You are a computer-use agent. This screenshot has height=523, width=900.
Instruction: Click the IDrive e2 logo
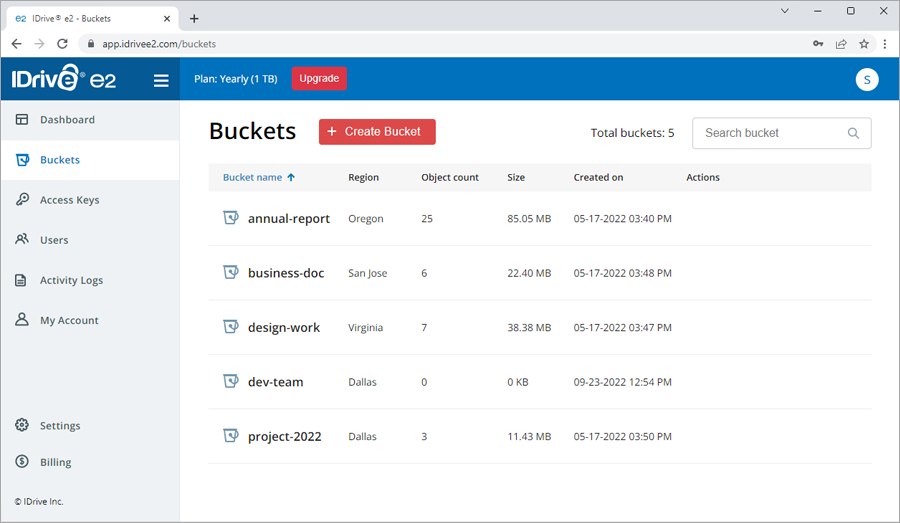(64, 78)
